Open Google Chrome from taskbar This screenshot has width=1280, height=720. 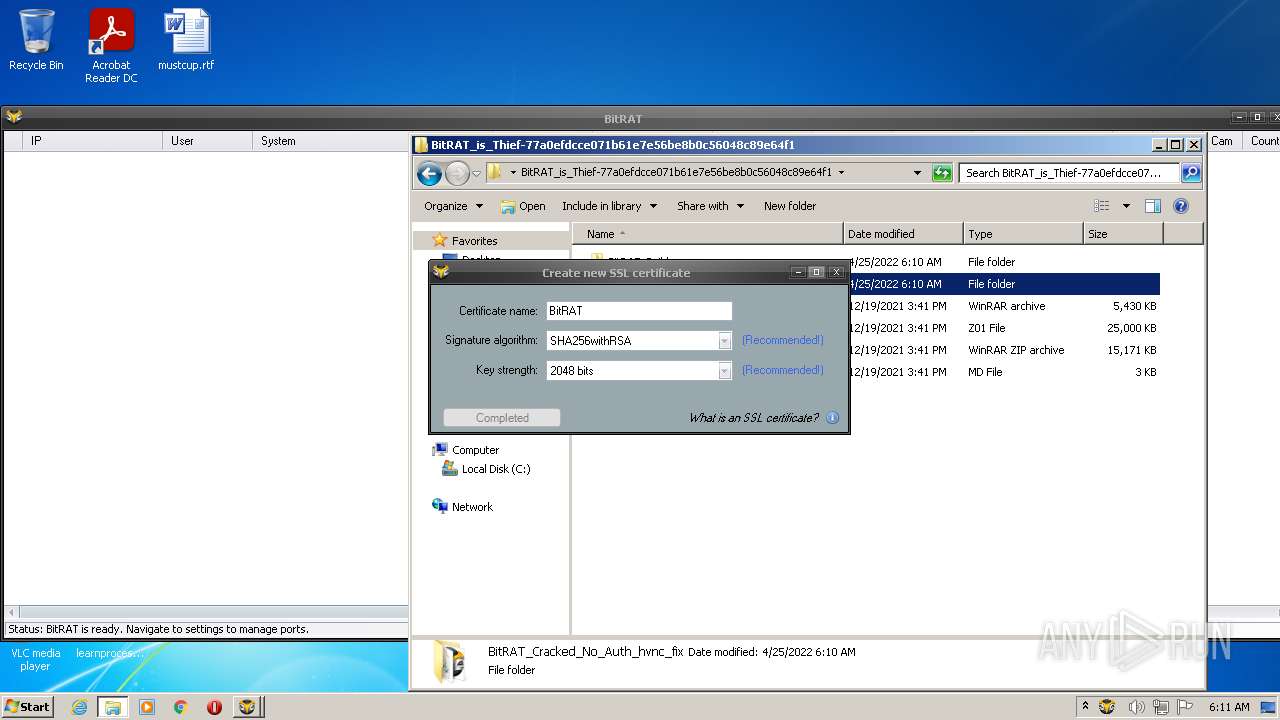(x=181, y=707)
